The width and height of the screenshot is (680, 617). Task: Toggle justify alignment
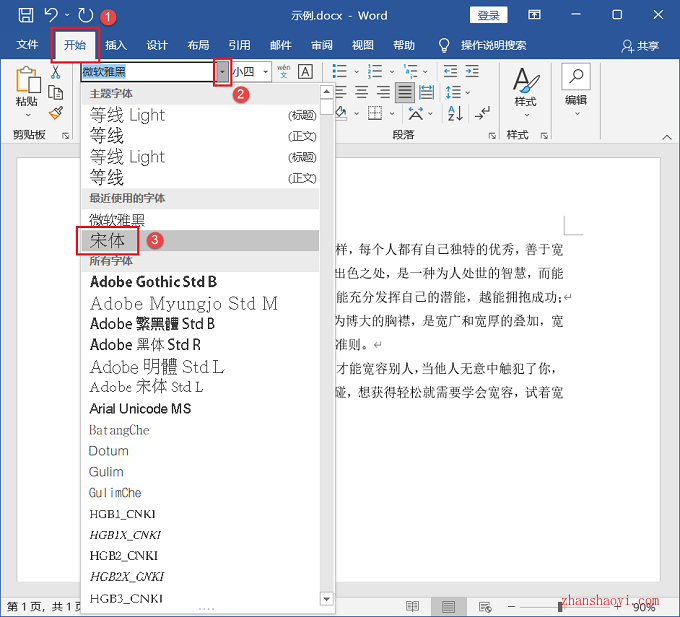tap(405, 92)
